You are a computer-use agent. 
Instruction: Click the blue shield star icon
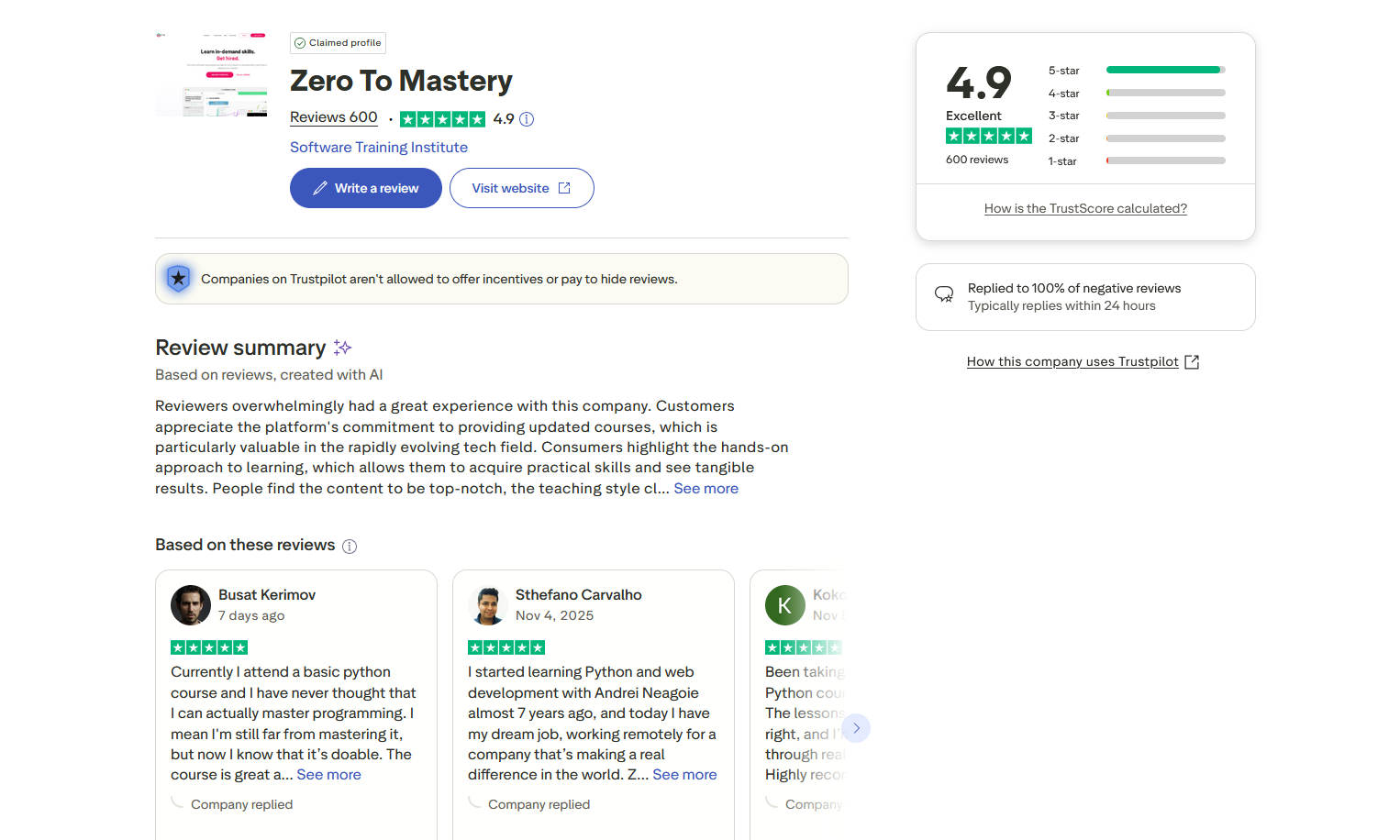pos(179,278)
